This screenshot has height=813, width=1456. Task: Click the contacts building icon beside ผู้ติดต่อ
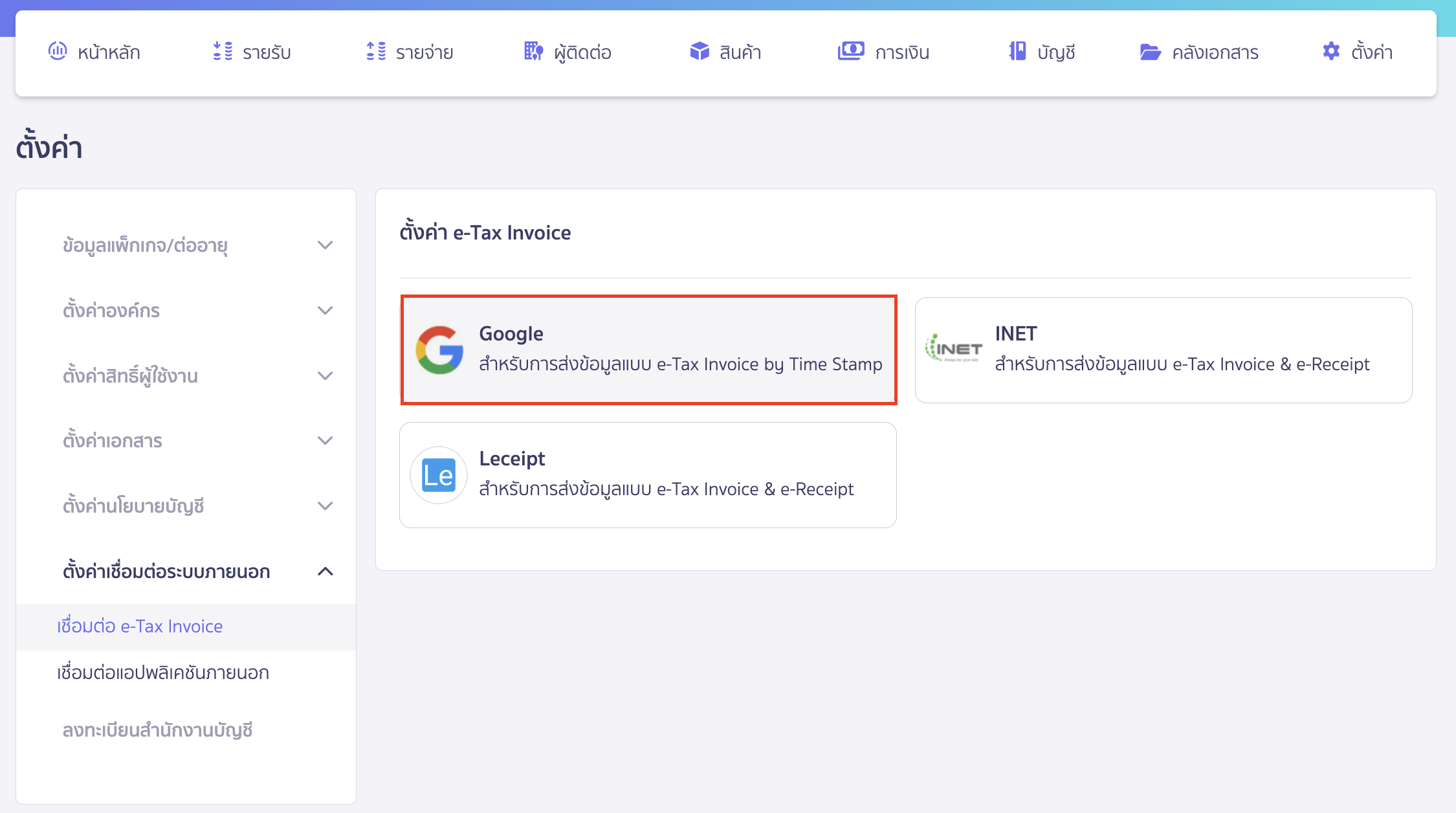click(x=533, y=51)
